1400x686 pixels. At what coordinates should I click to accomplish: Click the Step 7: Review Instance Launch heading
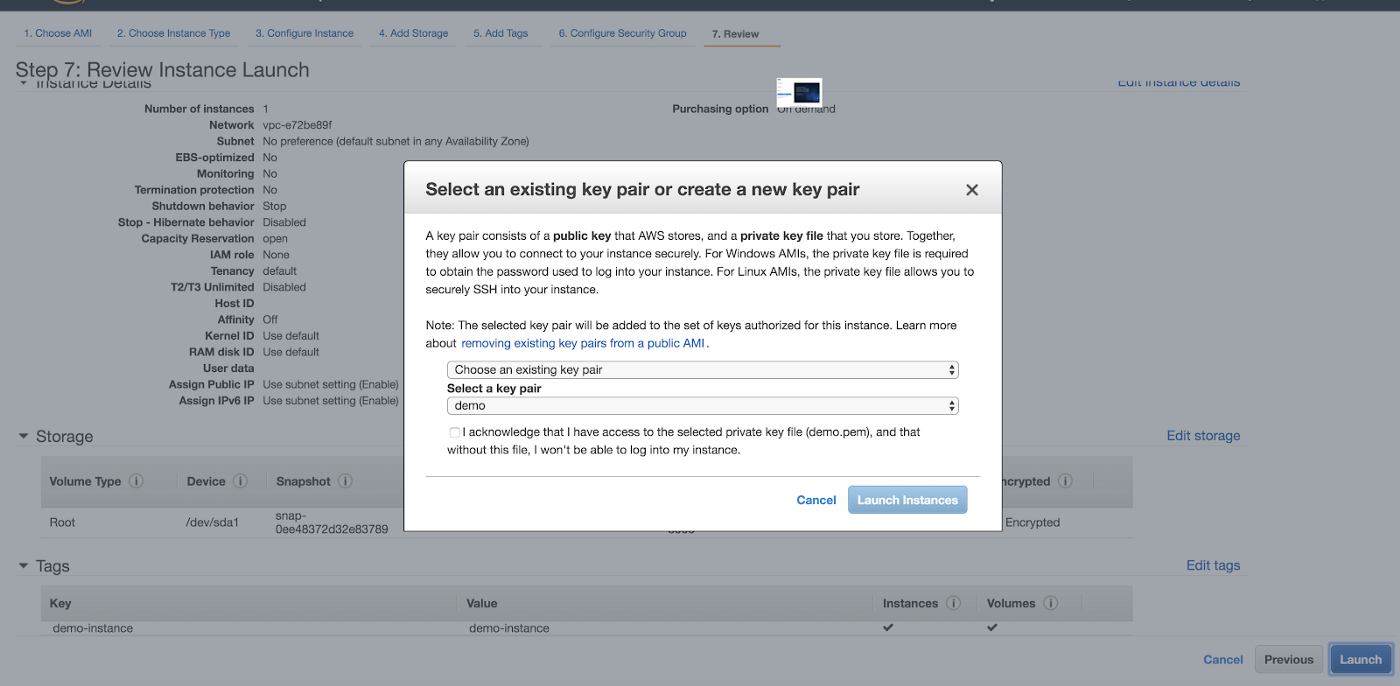pos(162,70)
